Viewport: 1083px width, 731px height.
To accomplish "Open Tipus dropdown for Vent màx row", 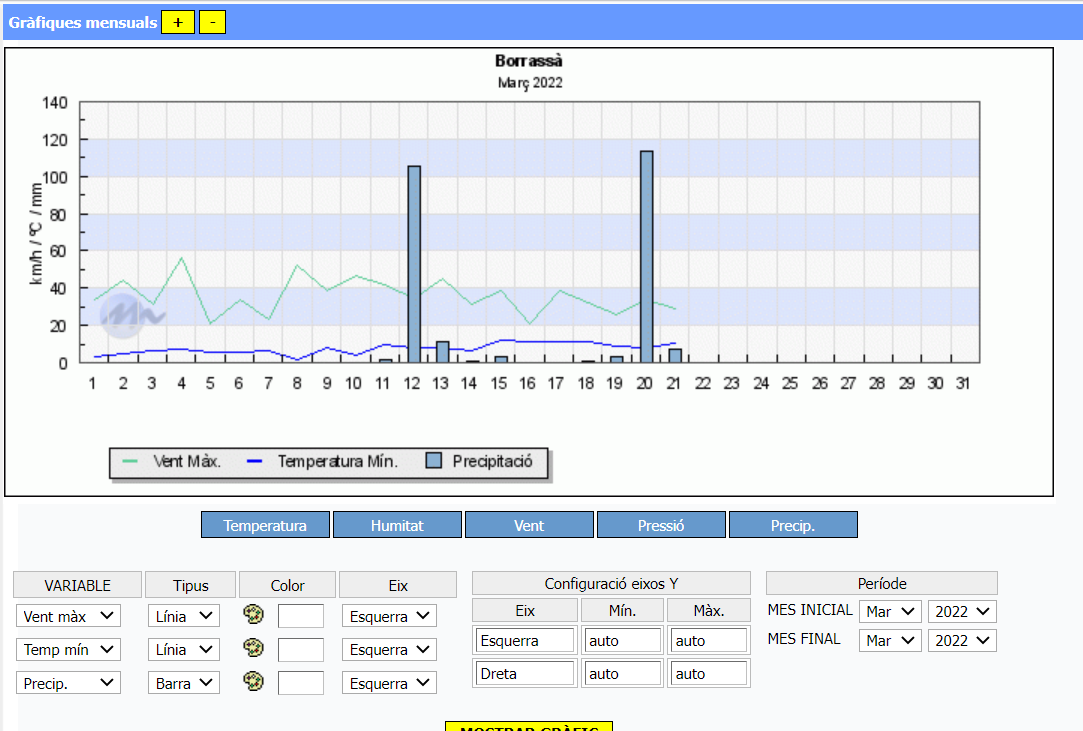I will click(184, 616).
